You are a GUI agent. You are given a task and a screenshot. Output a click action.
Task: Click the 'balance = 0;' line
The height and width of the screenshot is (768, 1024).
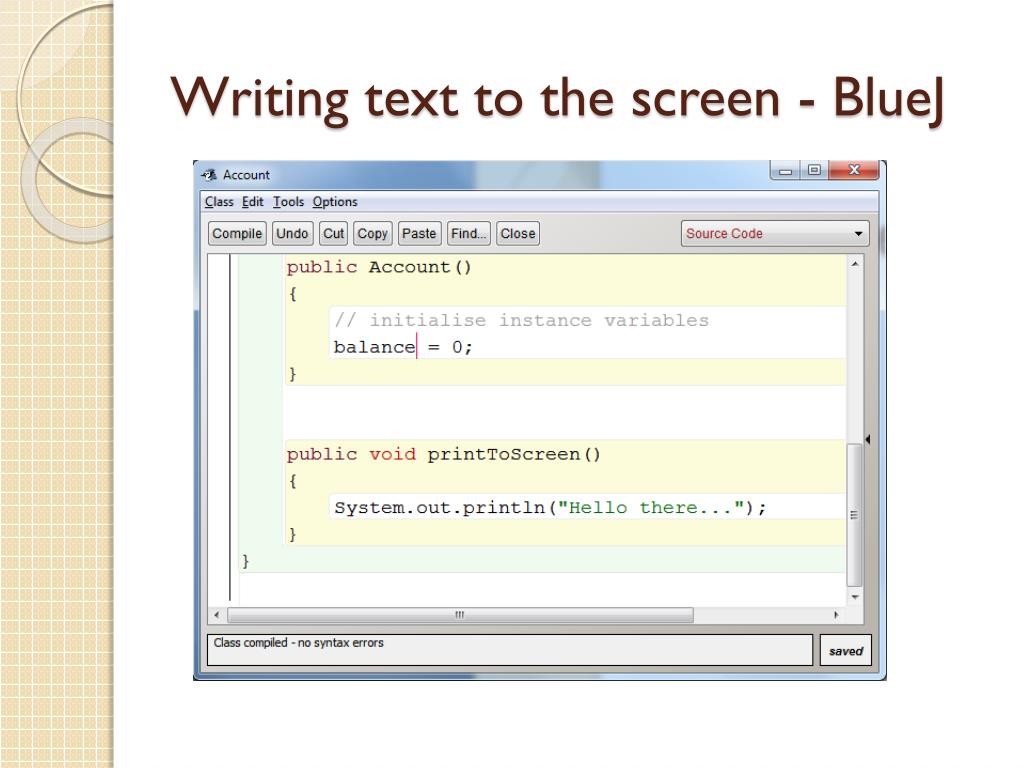[x=403, y=347]
